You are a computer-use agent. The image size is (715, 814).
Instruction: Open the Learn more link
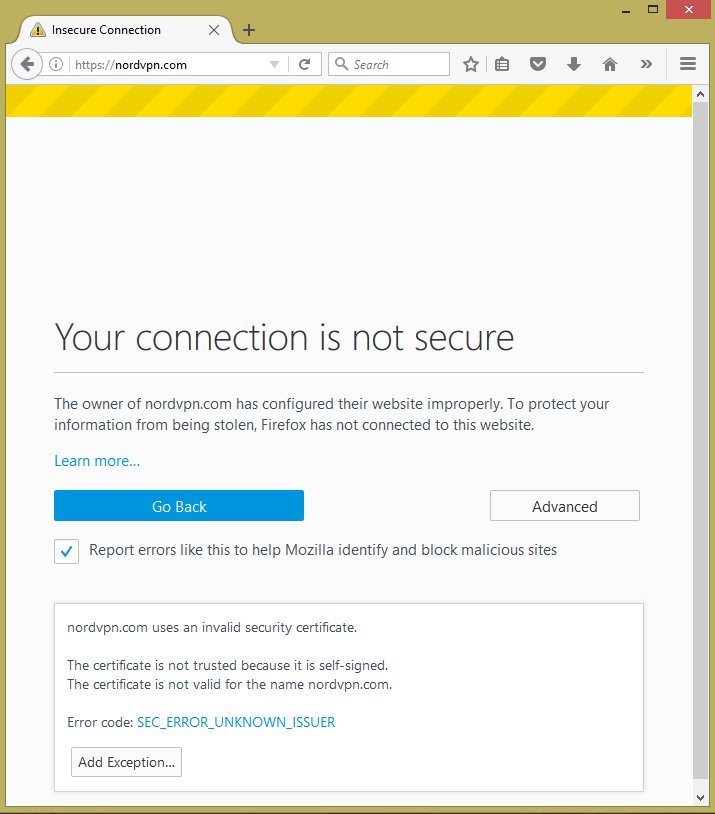coord(97,461)
